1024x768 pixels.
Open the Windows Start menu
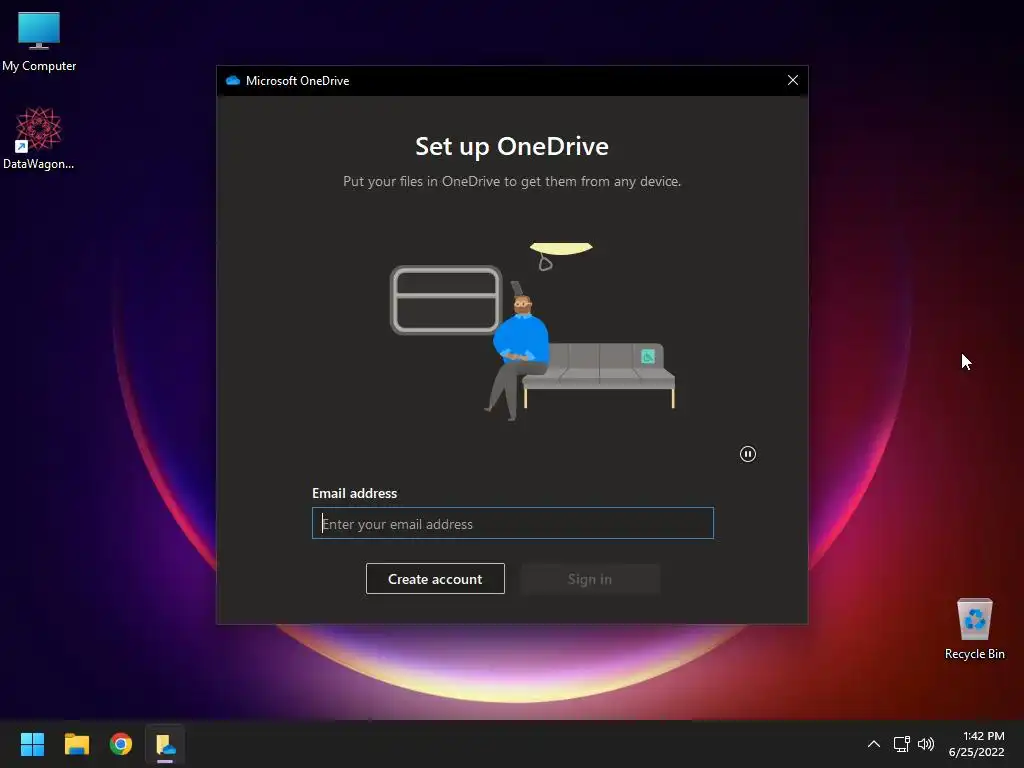[x=32, y=744]
